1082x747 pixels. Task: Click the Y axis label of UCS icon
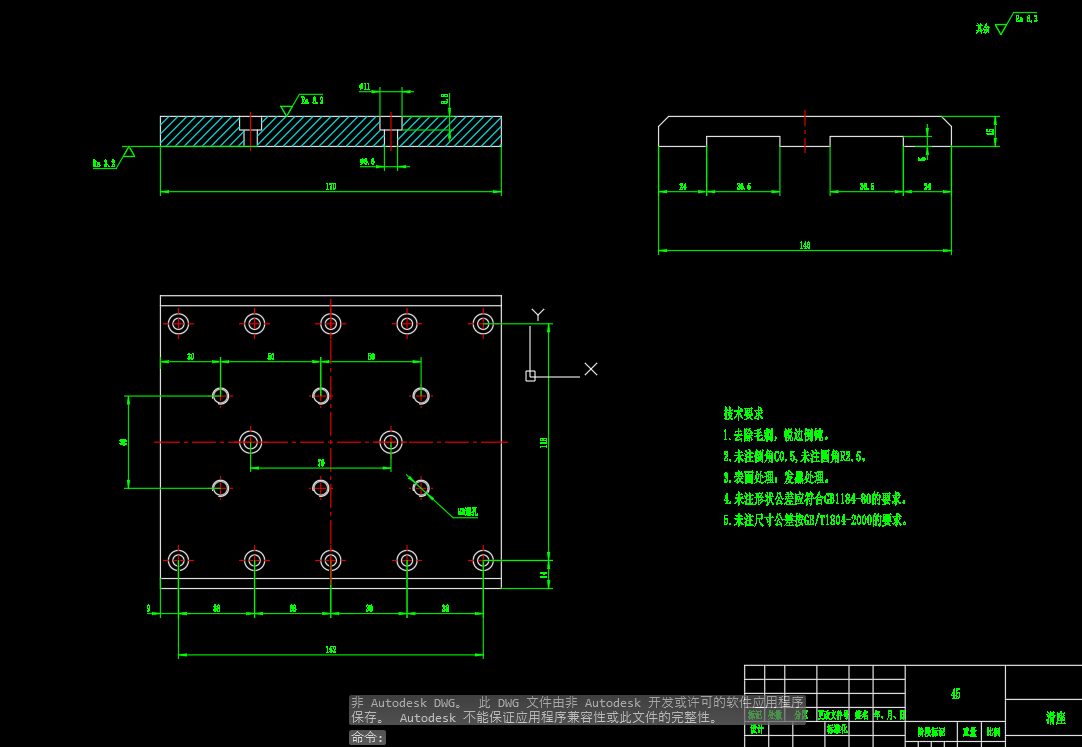538,315
